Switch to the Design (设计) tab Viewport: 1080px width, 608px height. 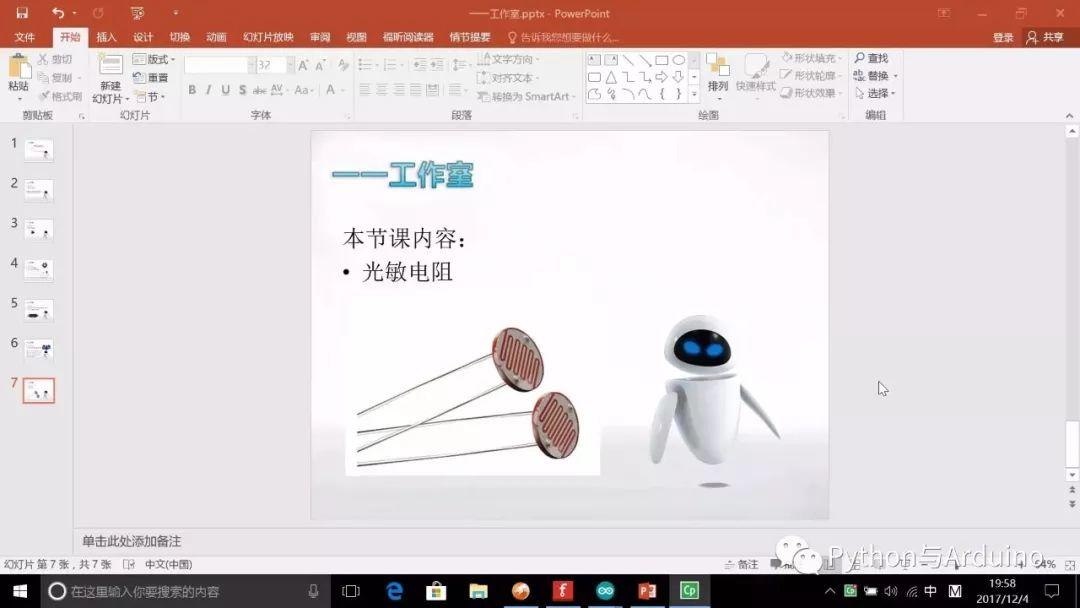coord(143,37)
